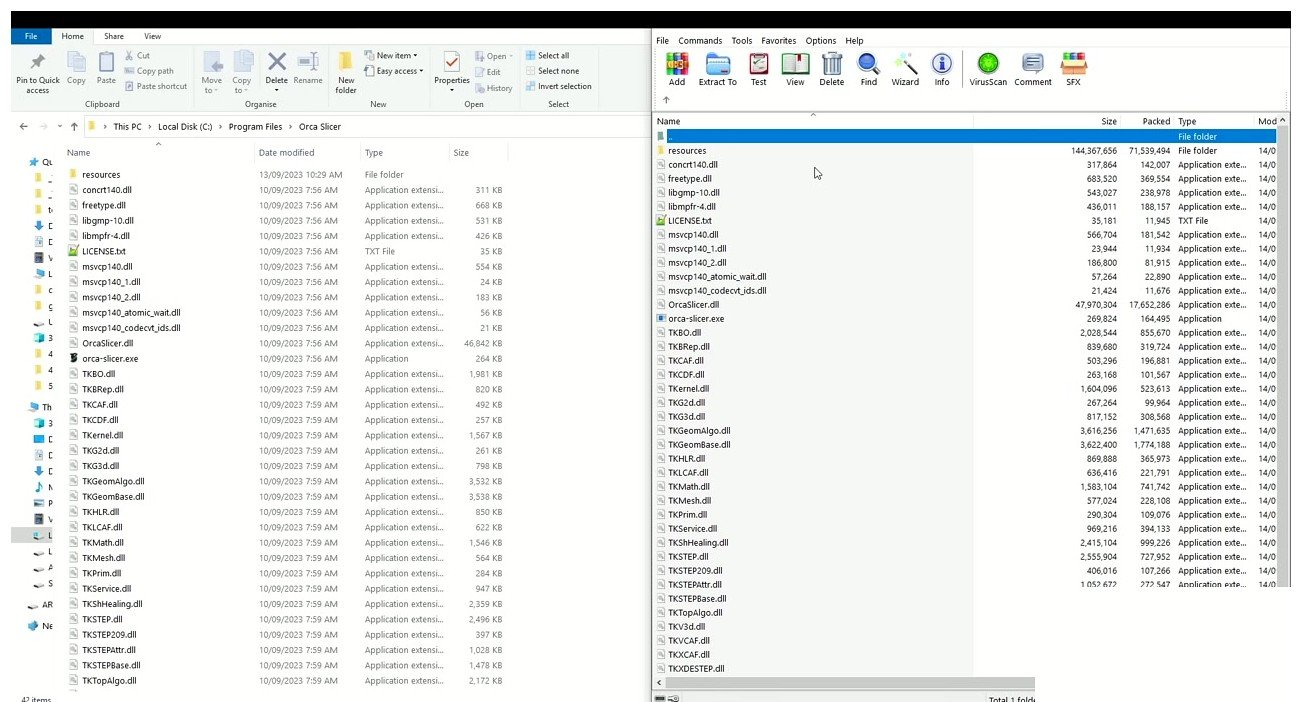The height and width of the screenshot is (702, 1302).
Task: Click the Add icon in WinRAR toolbar
Action: (x=677, y=69)
